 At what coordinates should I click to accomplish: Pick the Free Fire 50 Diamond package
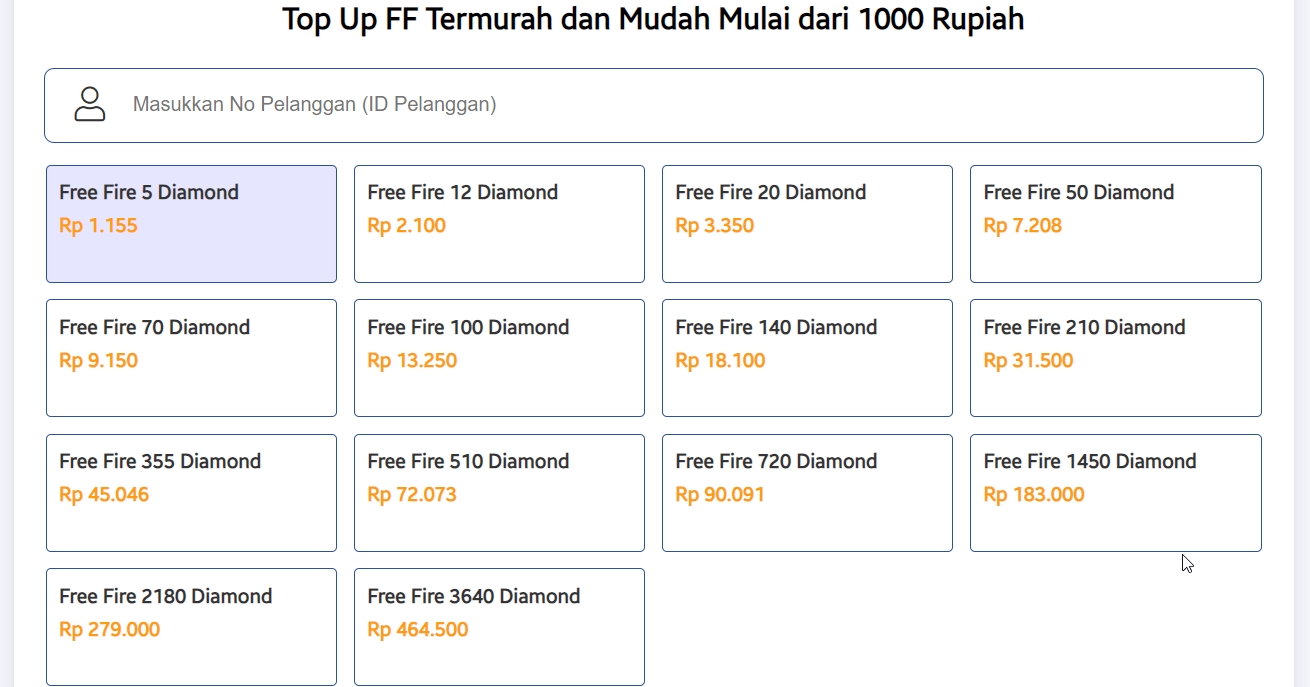1115,223
